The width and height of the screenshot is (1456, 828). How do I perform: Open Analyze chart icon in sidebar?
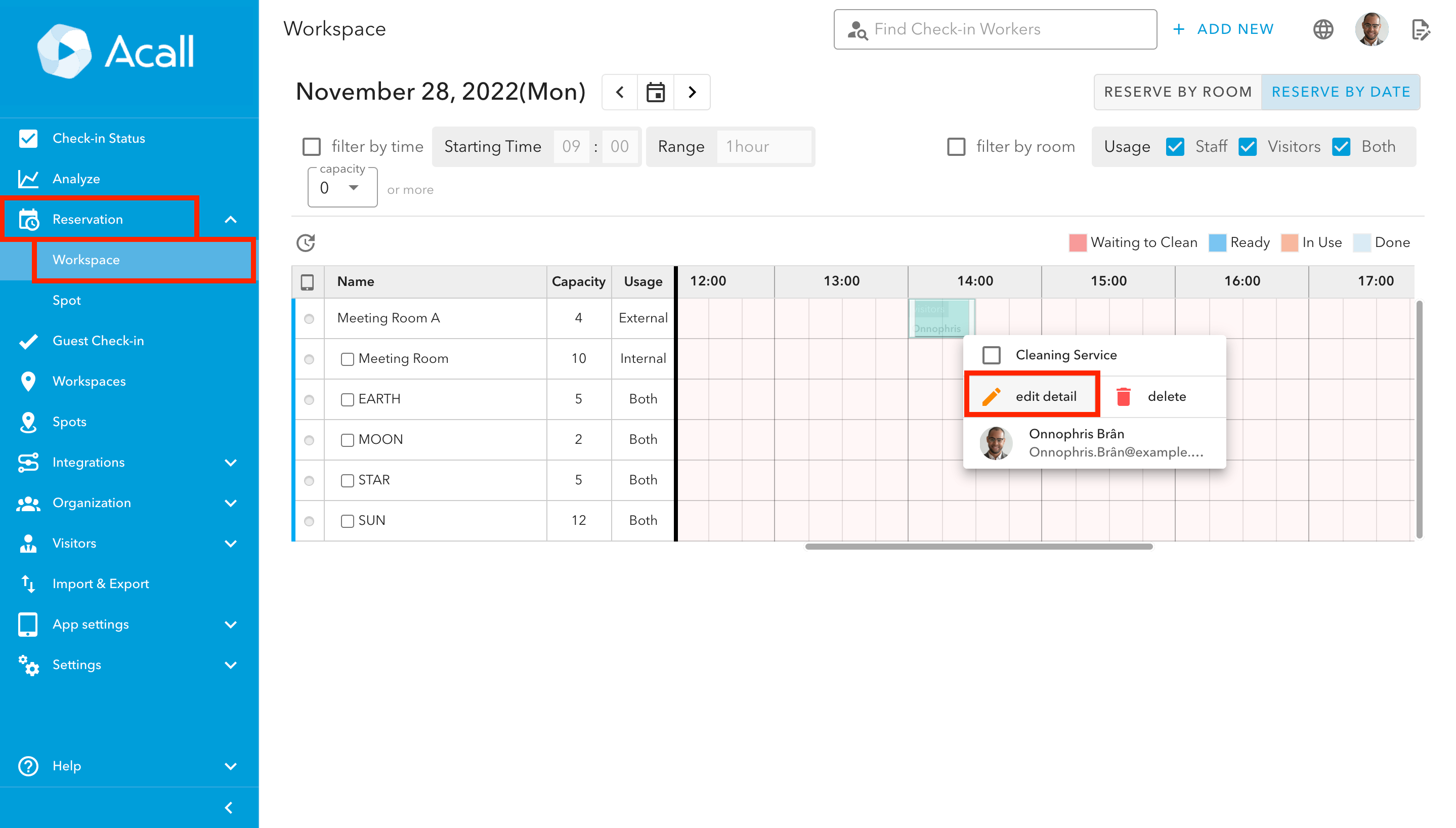28,179
